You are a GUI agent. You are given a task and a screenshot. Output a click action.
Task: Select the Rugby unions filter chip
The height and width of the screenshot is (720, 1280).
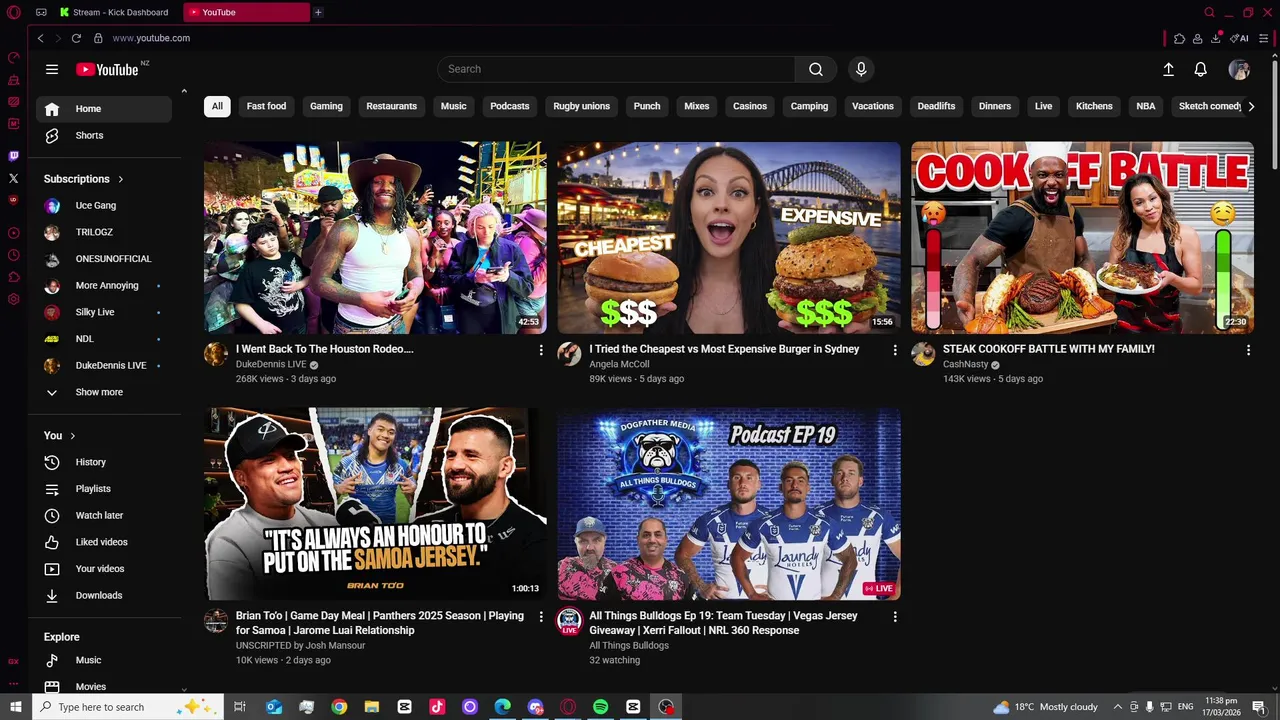tap(581, 106)
